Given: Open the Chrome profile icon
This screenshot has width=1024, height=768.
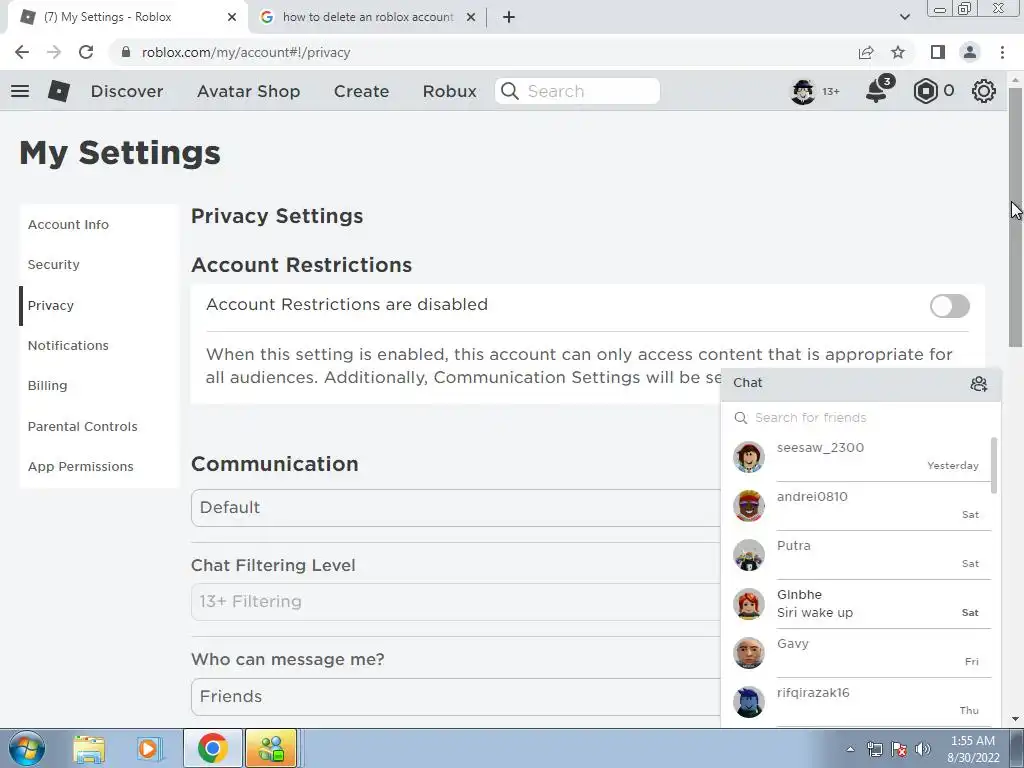Looking at the screenshot, I should pos(970,52).
